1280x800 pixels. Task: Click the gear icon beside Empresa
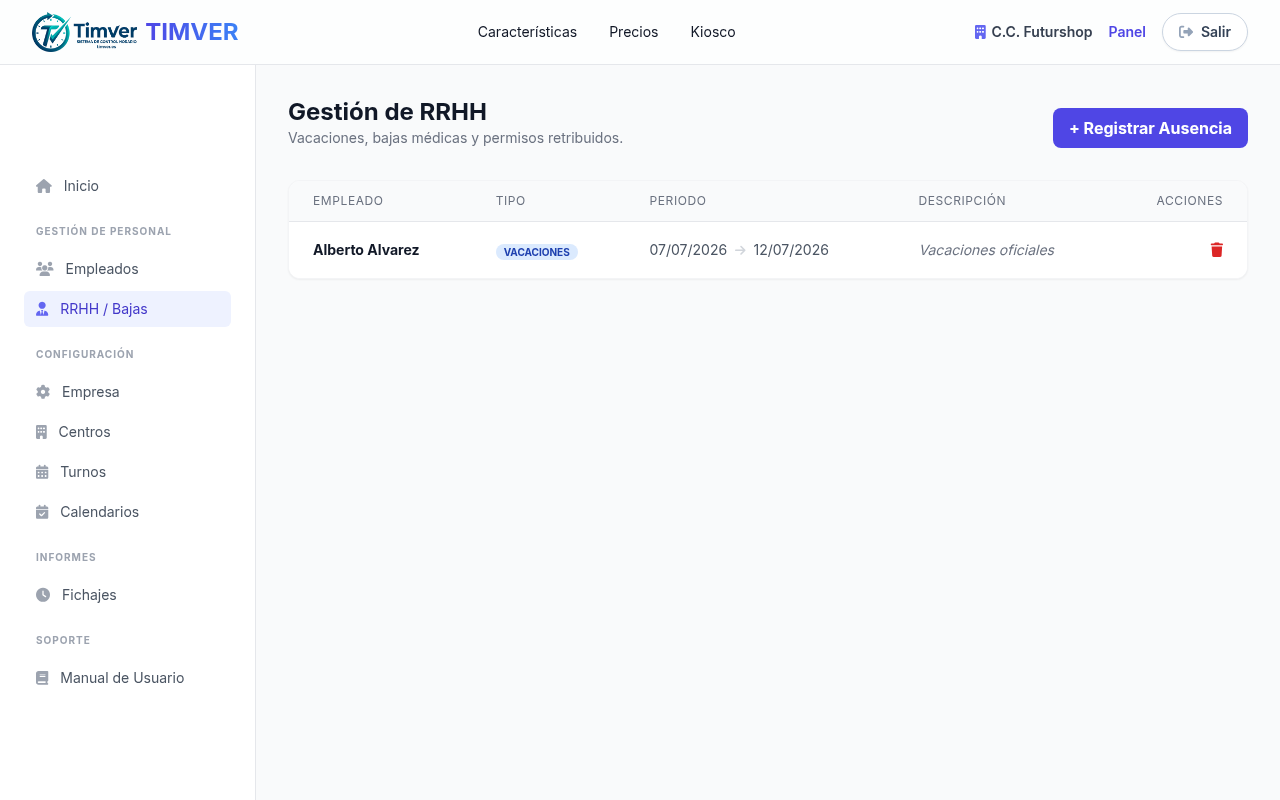coord(43,392)
